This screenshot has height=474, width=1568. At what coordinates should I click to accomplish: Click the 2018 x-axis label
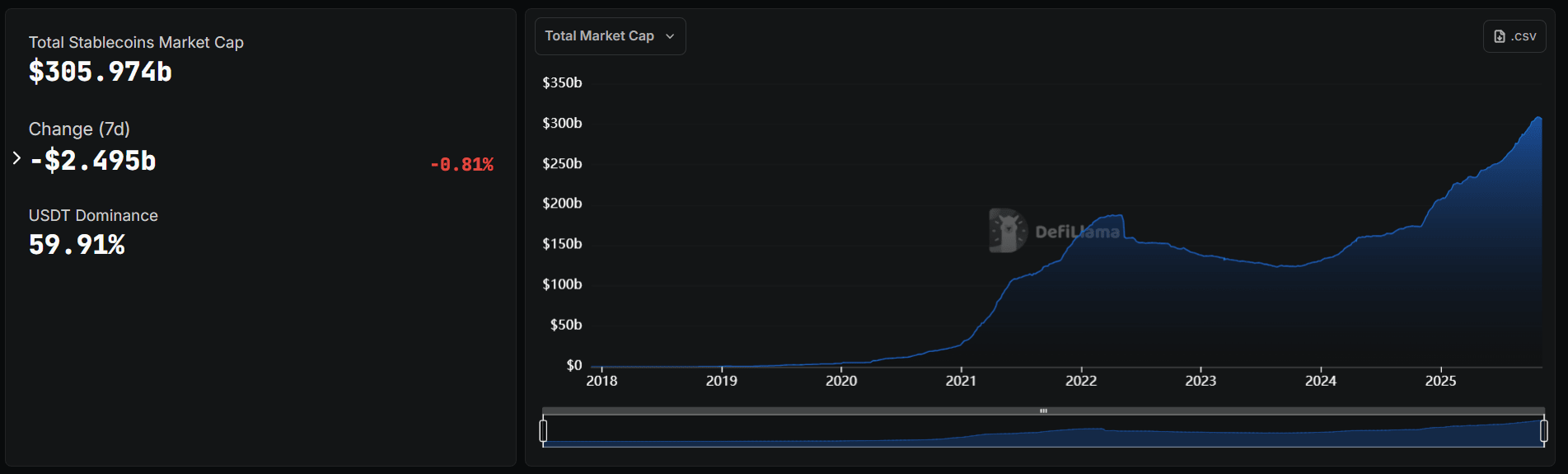tap(601, 381)
